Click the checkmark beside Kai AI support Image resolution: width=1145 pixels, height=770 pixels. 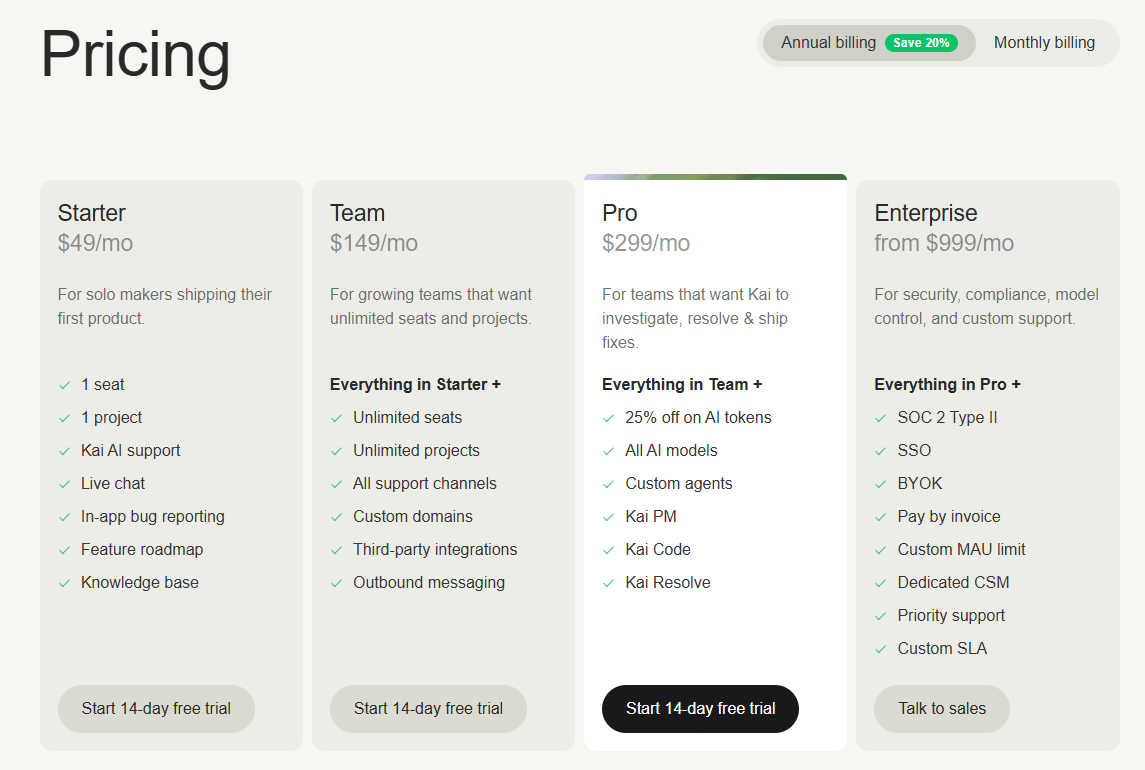click(x=64, y=451)
